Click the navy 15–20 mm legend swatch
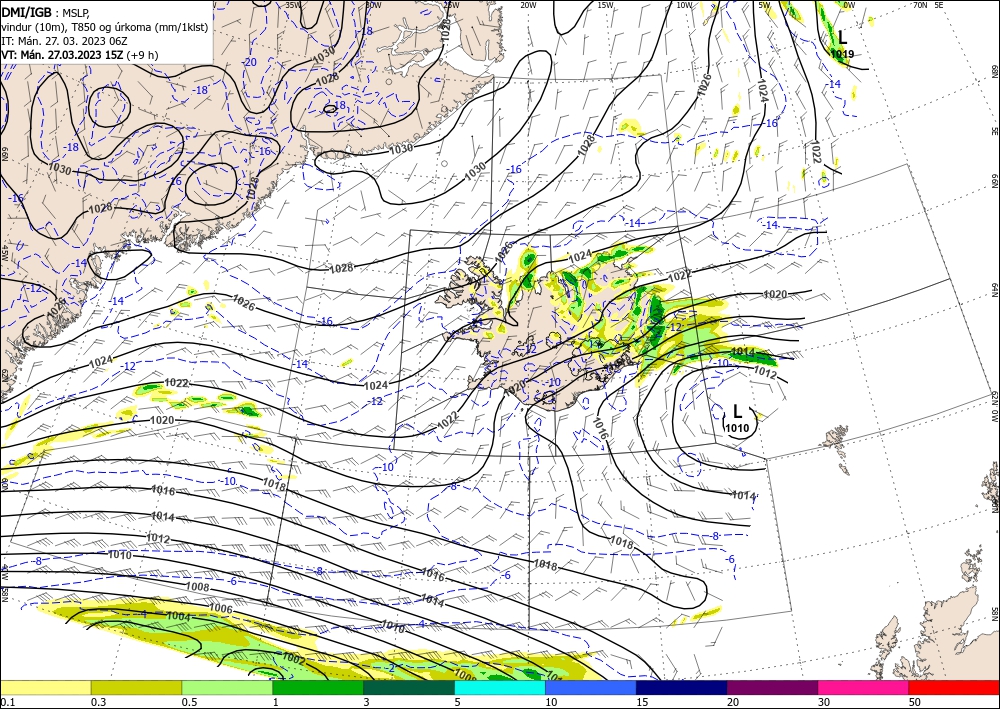 point(681,687)
